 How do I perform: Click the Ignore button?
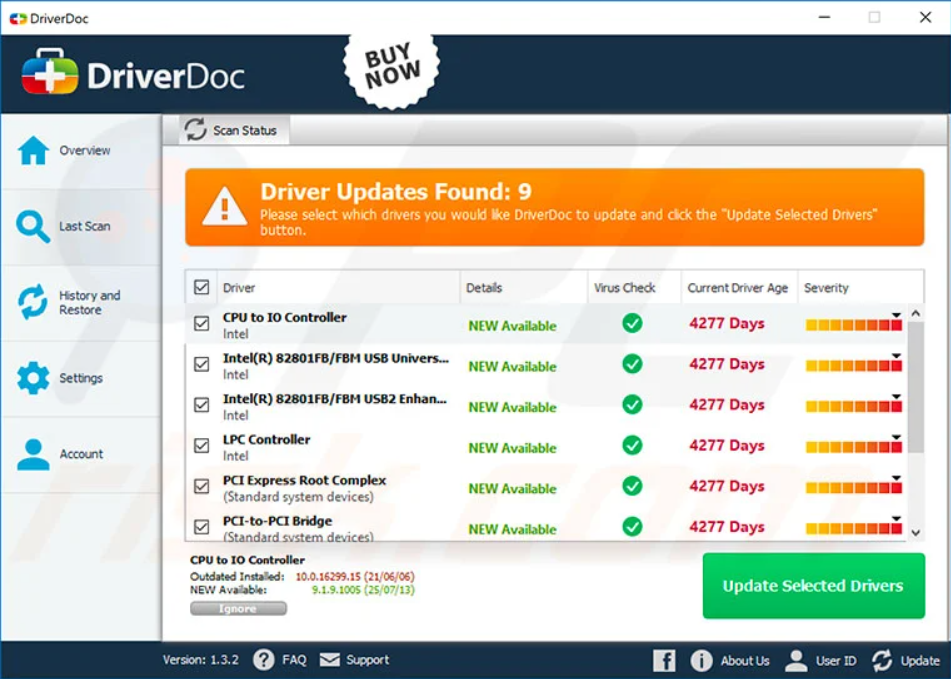(238, 608)
